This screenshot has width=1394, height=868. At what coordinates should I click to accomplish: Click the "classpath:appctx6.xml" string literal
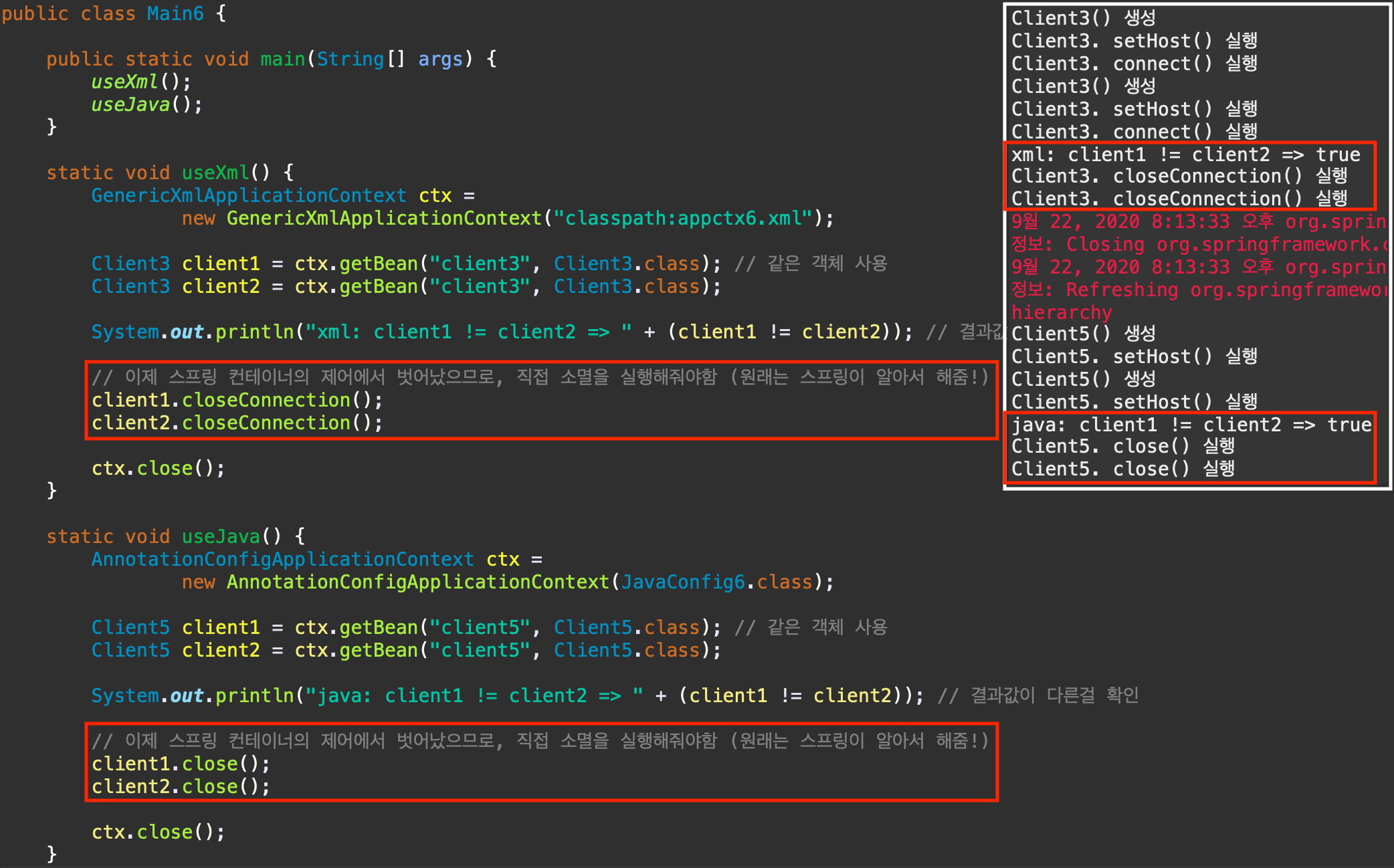[683, 218]
